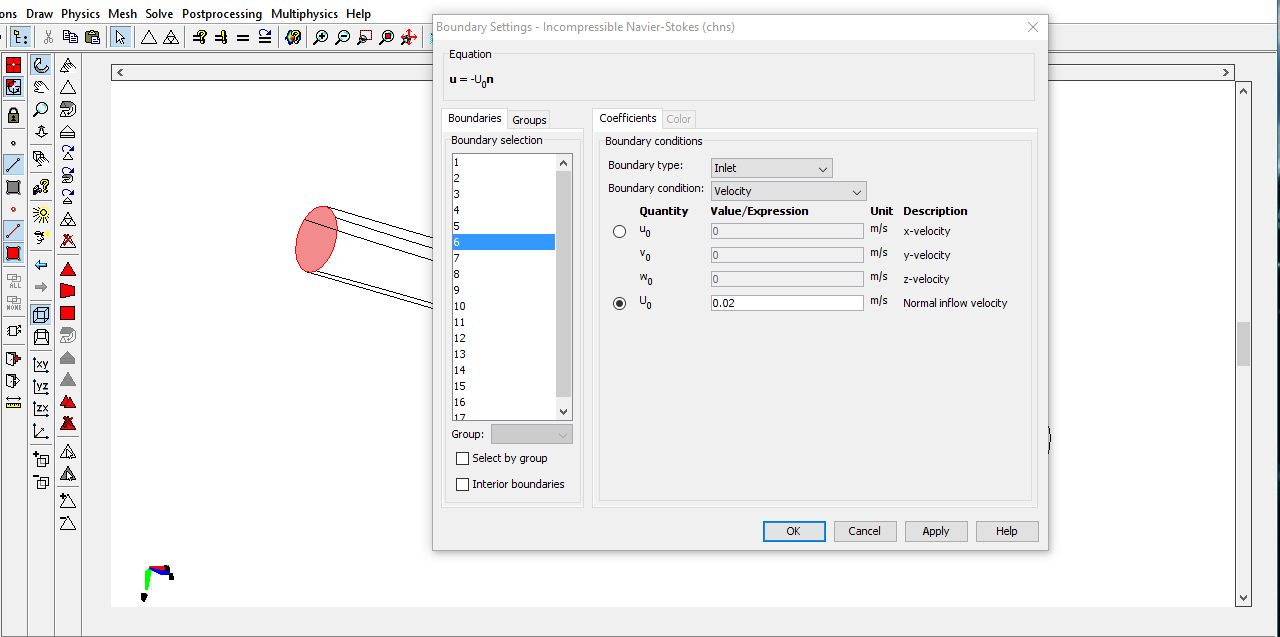Click the normal inflow velocity field containing 0.02
The height and width of the screenshot is (637, 1280).
click(787, 303)
